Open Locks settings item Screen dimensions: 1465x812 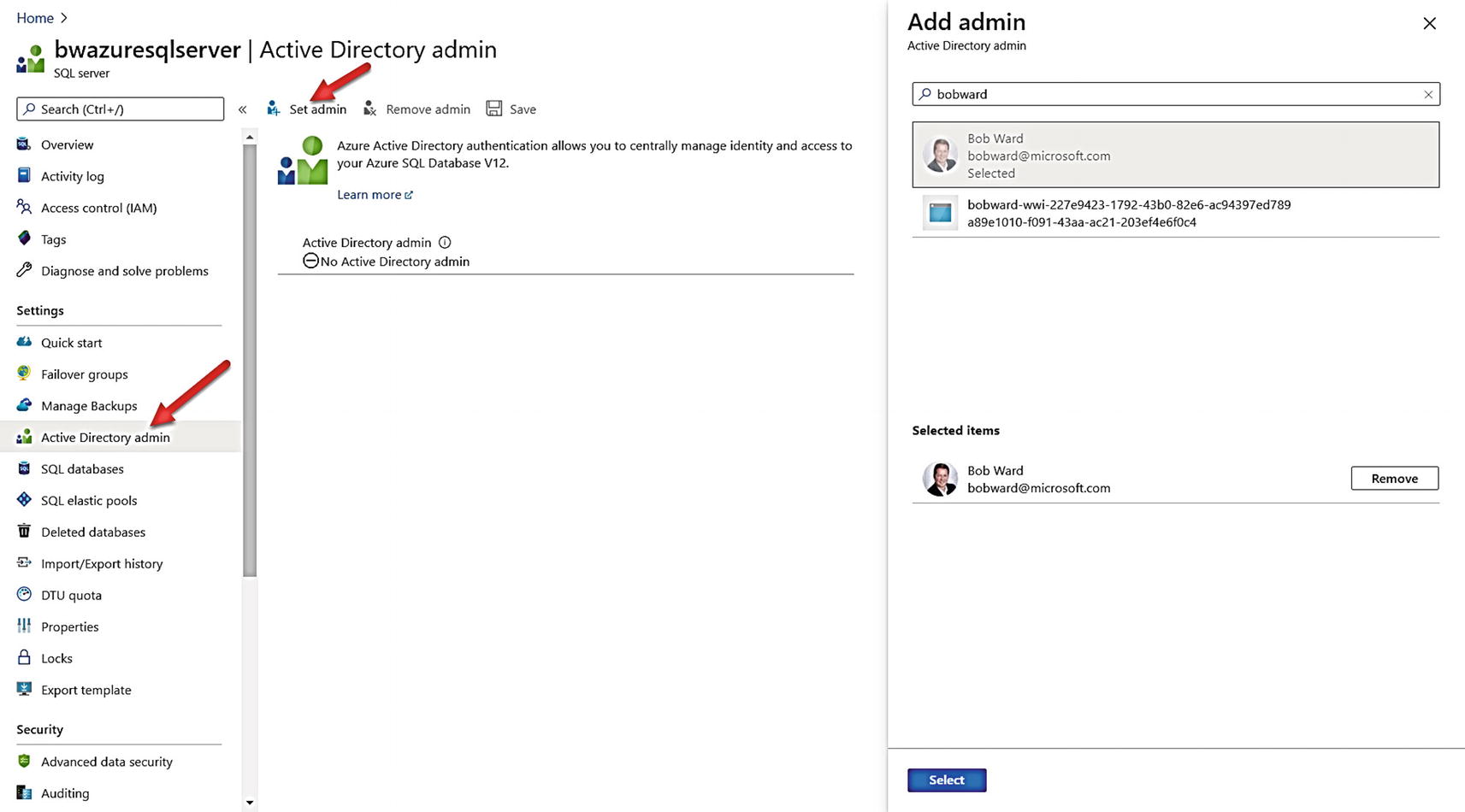[x=56, y=658]
